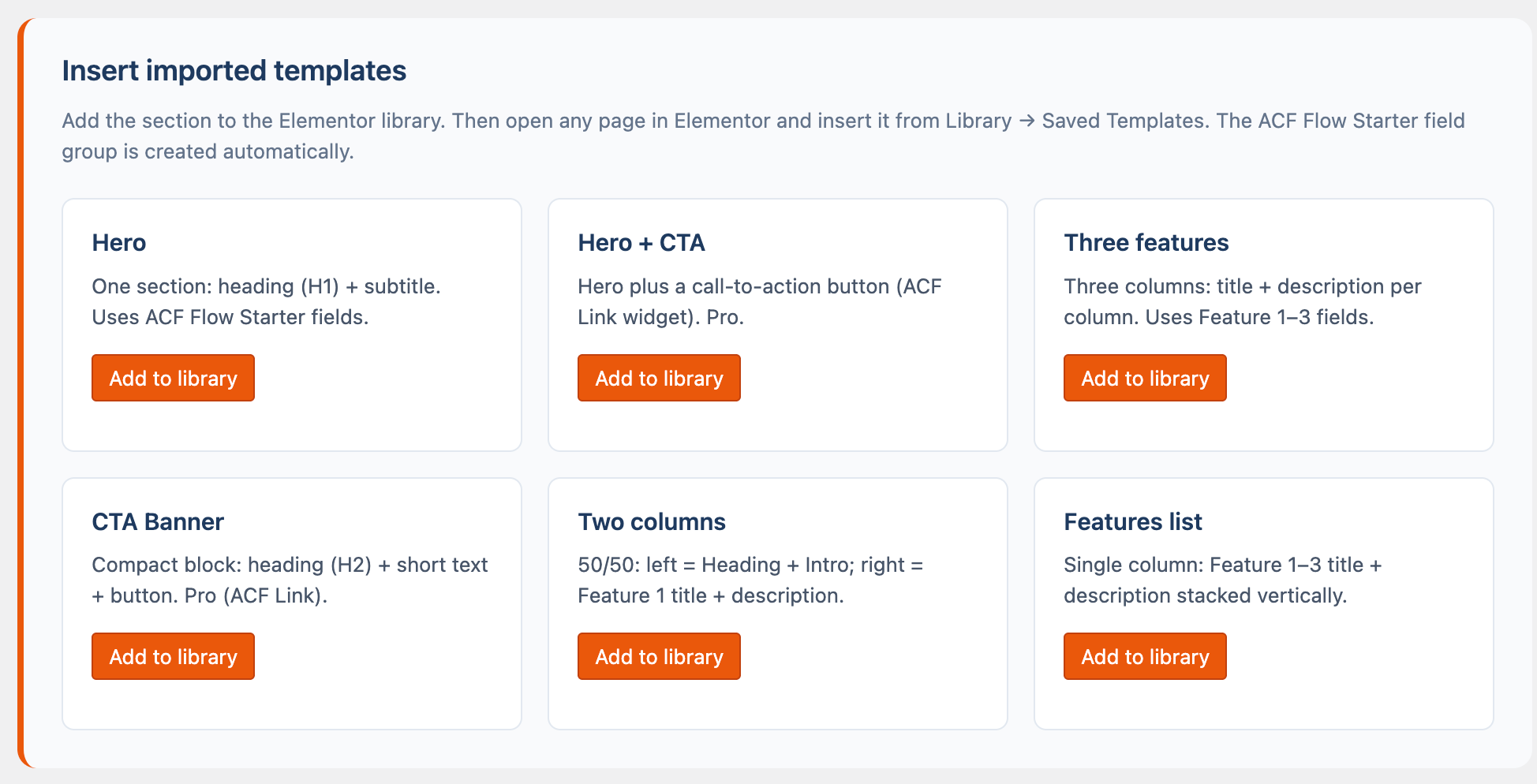Viewport: 1537px width, 784px height.
Task: Select the Features list template card
Action: (x=1262, y=603)
